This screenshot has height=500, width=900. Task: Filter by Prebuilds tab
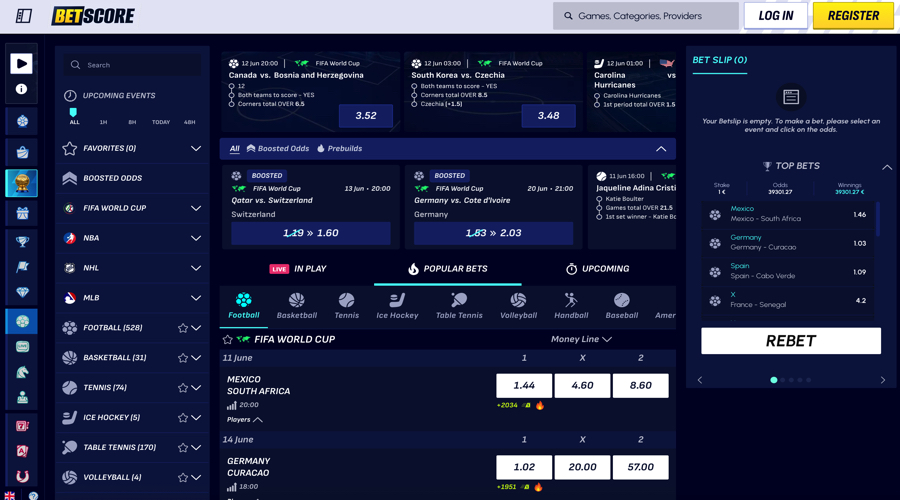tap(339, 149)
